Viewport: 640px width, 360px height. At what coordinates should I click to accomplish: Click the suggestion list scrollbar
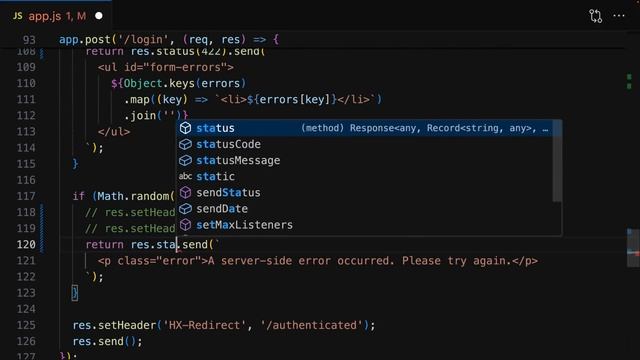tap(558, 161)
